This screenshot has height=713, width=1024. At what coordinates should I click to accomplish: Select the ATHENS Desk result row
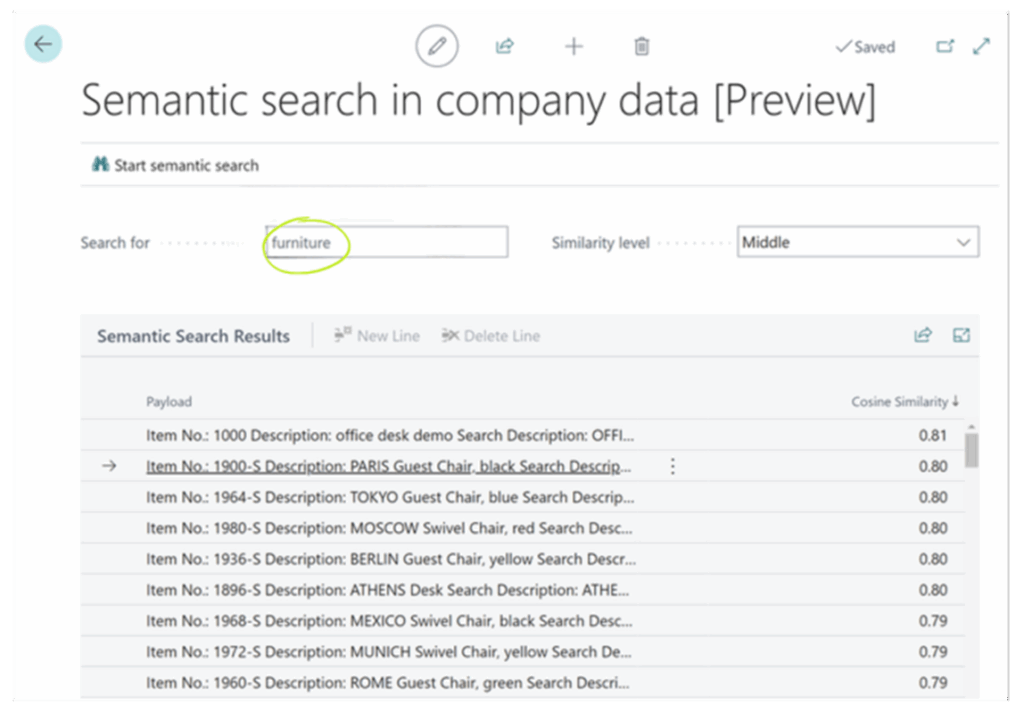pyautogui.click(x=388, y=590)
